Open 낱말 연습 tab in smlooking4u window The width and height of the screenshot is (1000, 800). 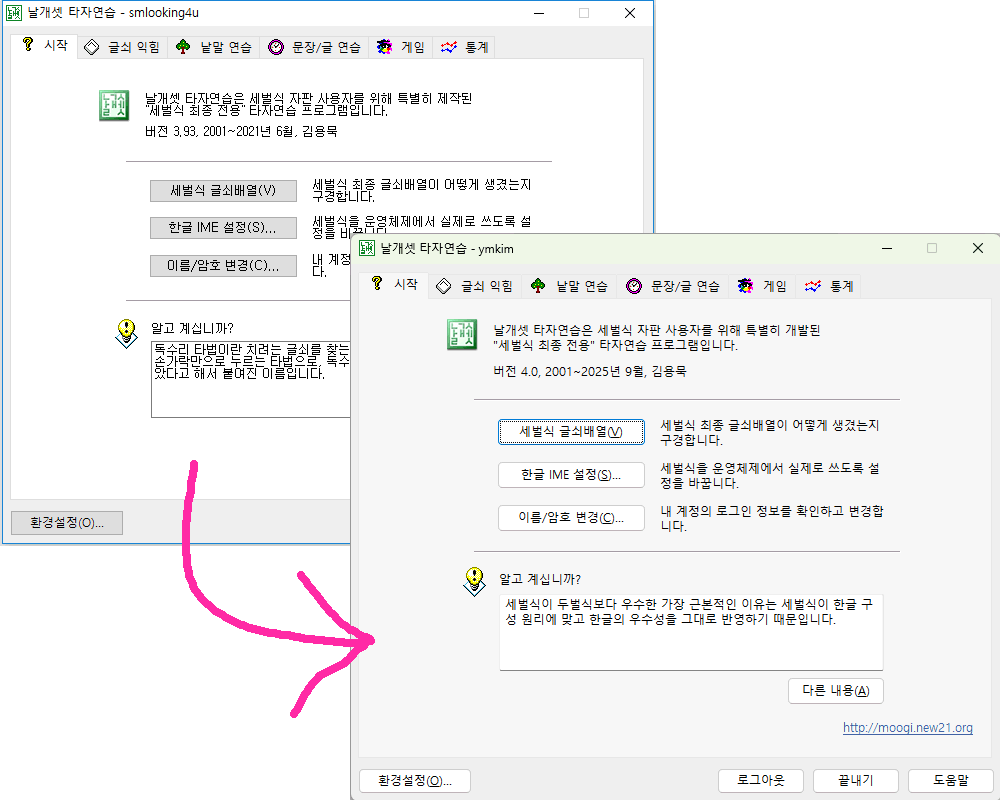click(213, 47)
